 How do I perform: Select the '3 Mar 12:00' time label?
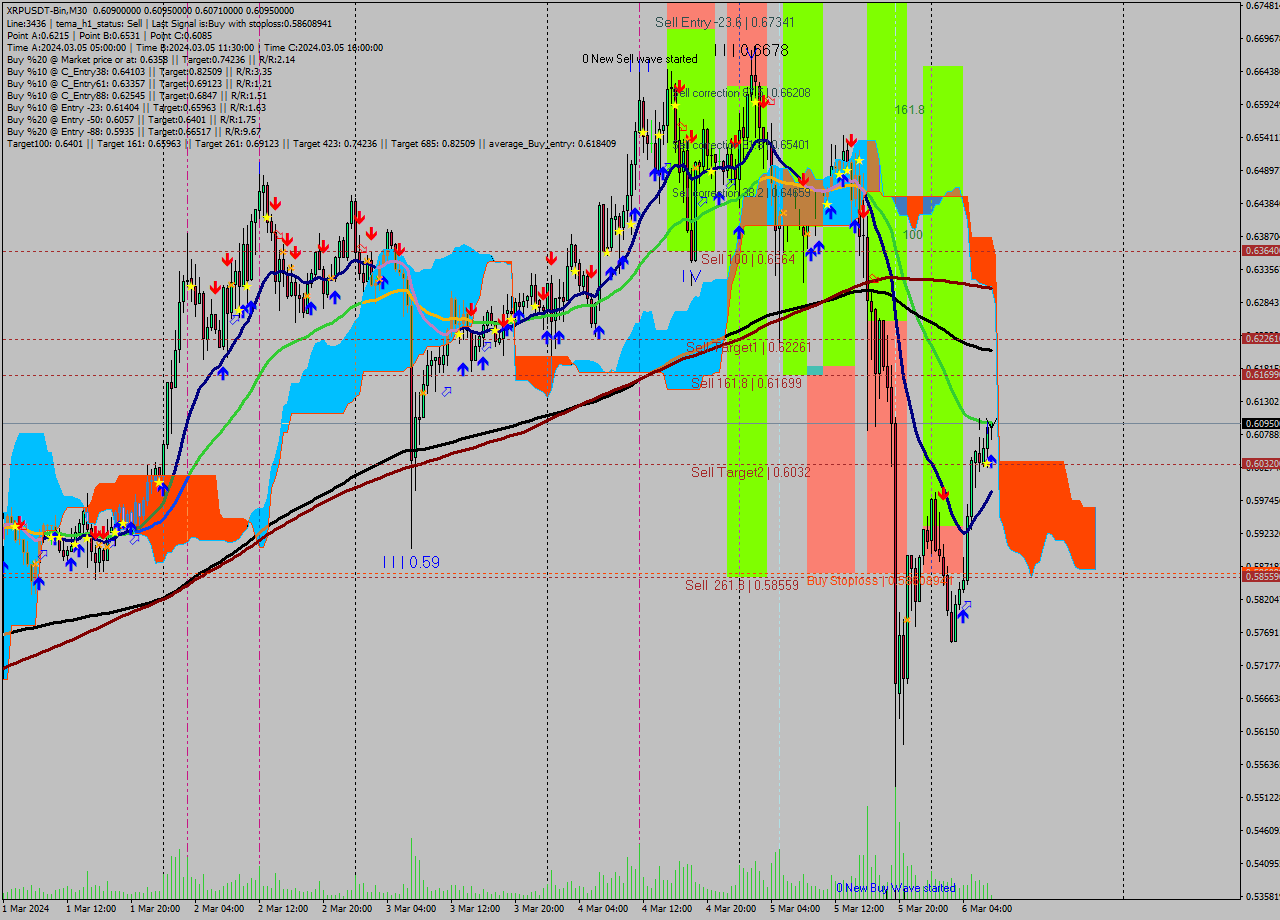tap(475, 909)
